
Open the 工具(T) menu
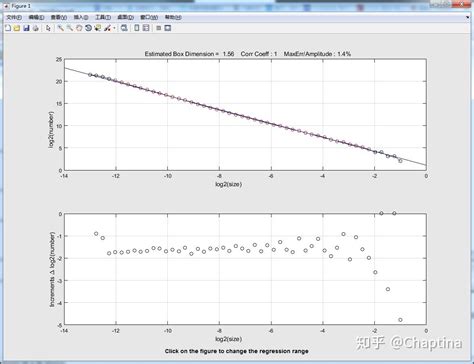point(103,17)
